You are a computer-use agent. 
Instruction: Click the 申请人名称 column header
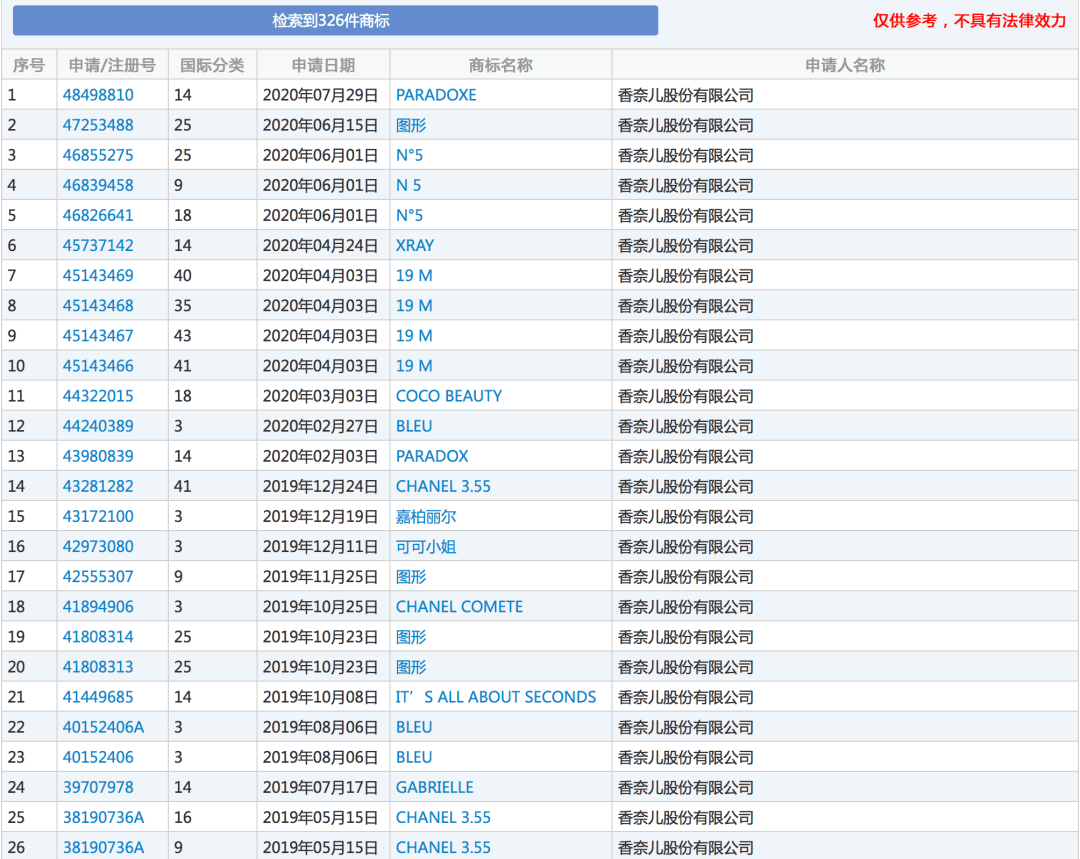pos(845,65)
